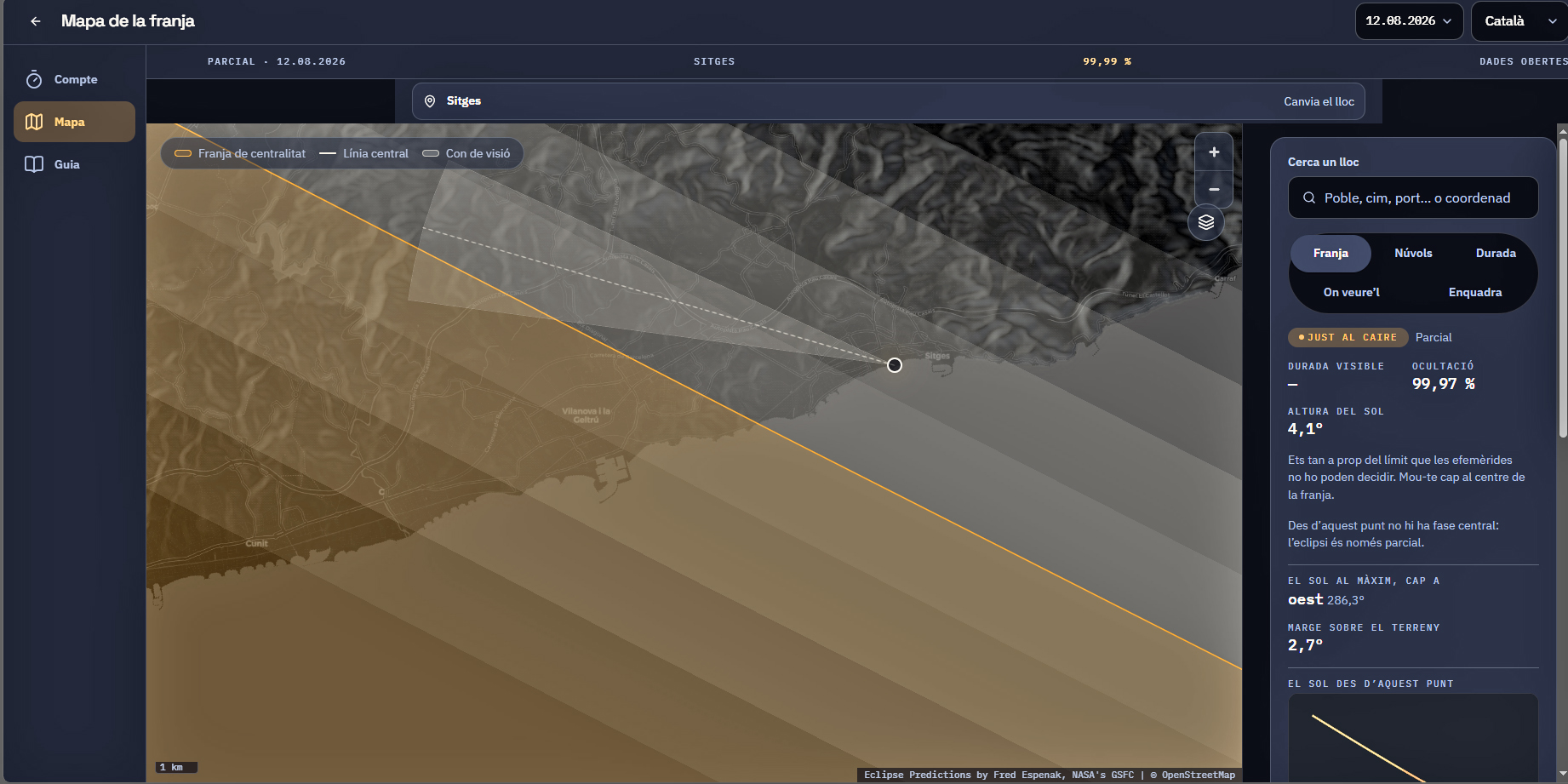Switch to the Durada tab

coord(1496,253)
